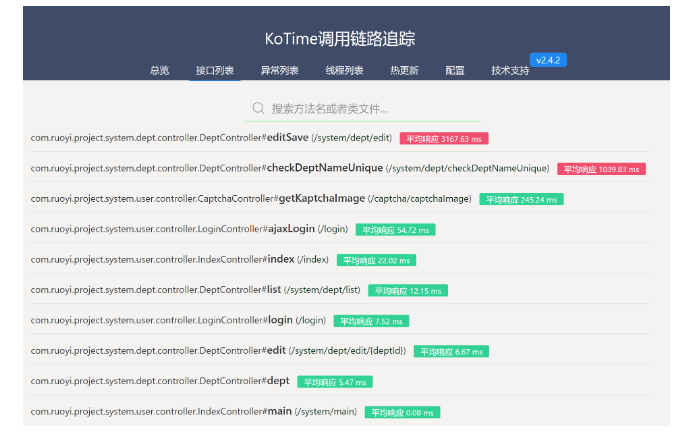This screenshot has height=444, width=686.
Task: Click the red 3167.63 ms response badge
Action: [x=444, y=138]
